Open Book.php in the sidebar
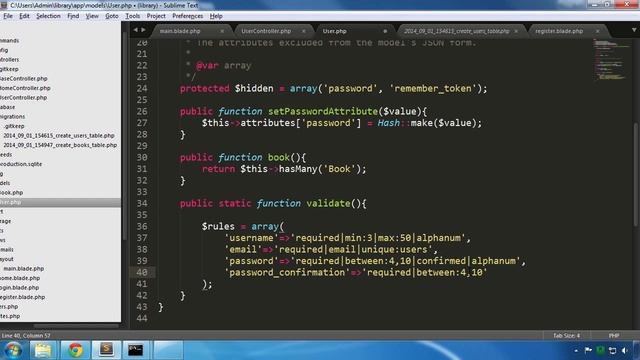The height and width of the screenshot is (360, 640). [11, 193]
